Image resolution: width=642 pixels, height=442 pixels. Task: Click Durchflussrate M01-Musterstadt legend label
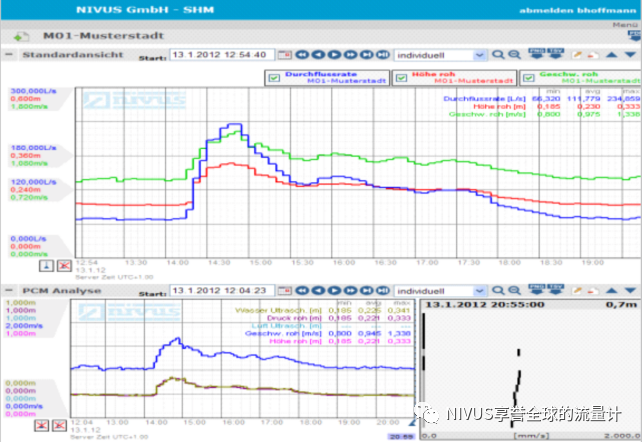pyautogui.click(x=336, y=77)
